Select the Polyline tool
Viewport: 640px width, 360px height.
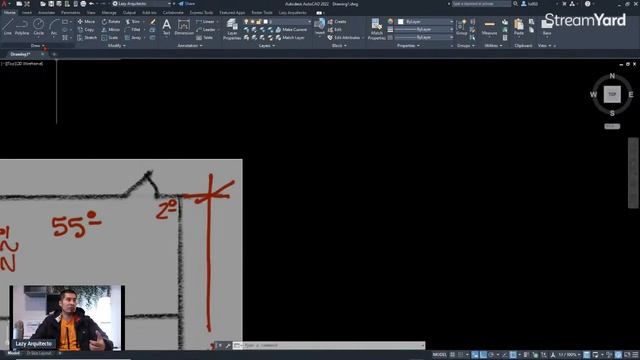[x=22, y=27]
